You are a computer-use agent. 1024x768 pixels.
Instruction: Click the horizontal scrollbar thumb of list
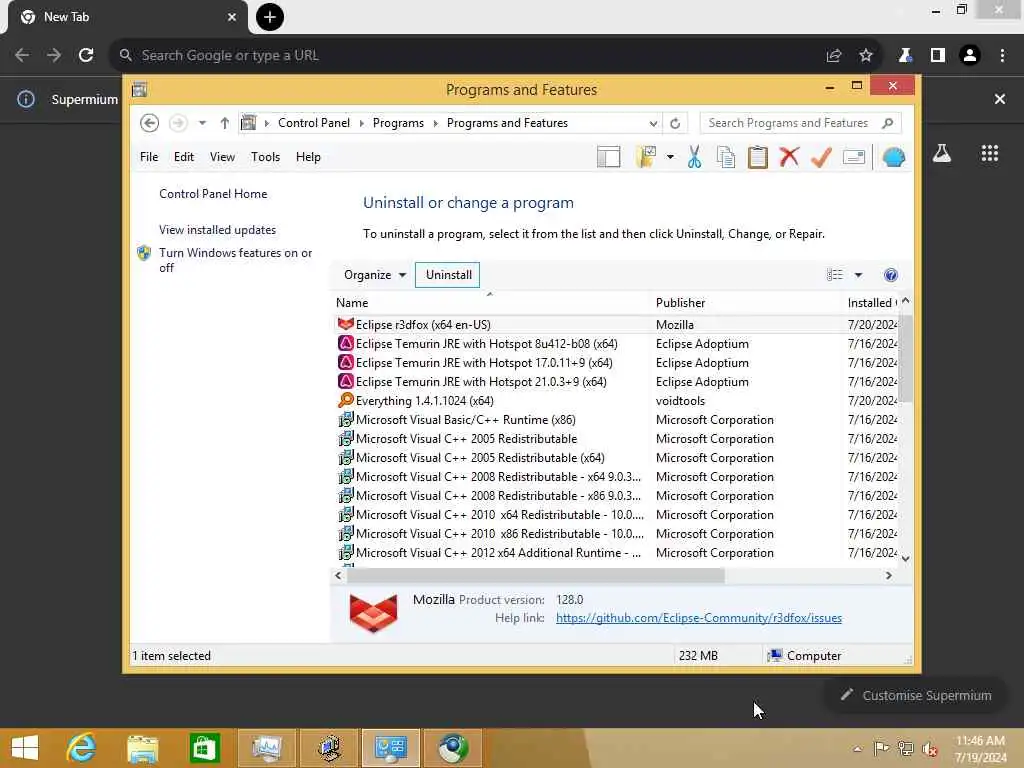[536, 575]
